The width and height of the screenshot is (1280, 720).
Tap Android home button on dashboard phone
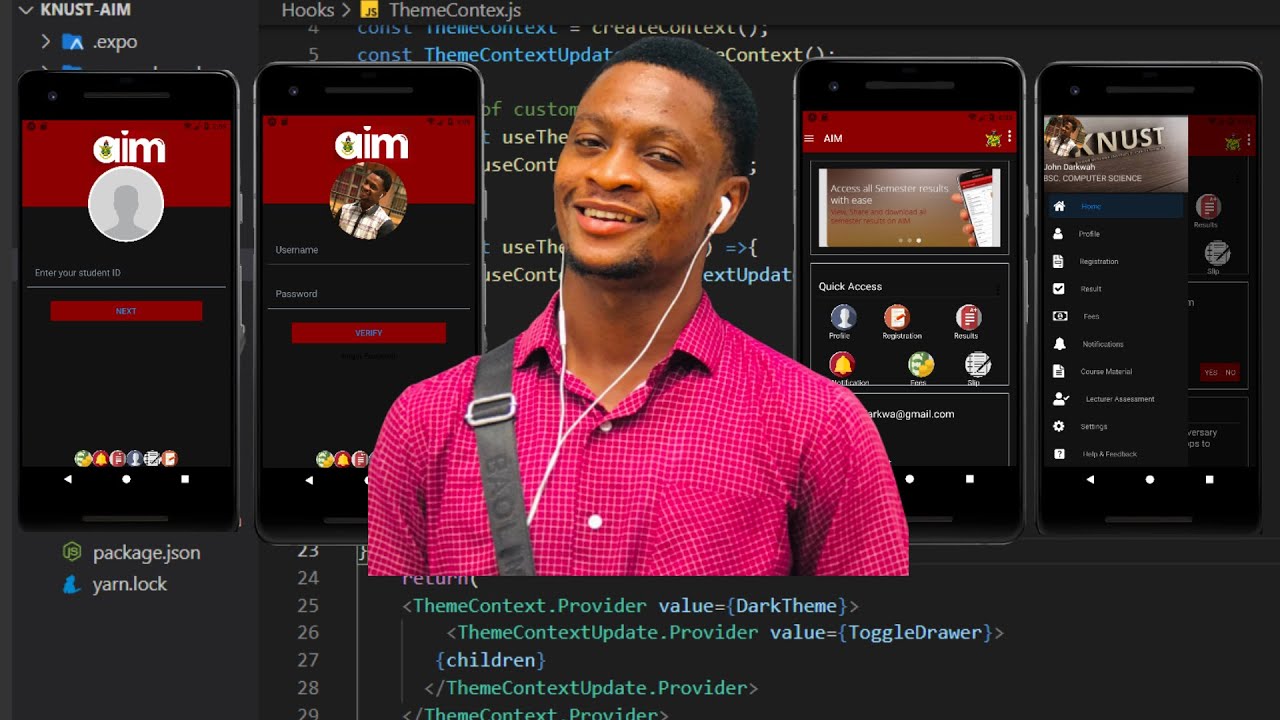[909, 480]
